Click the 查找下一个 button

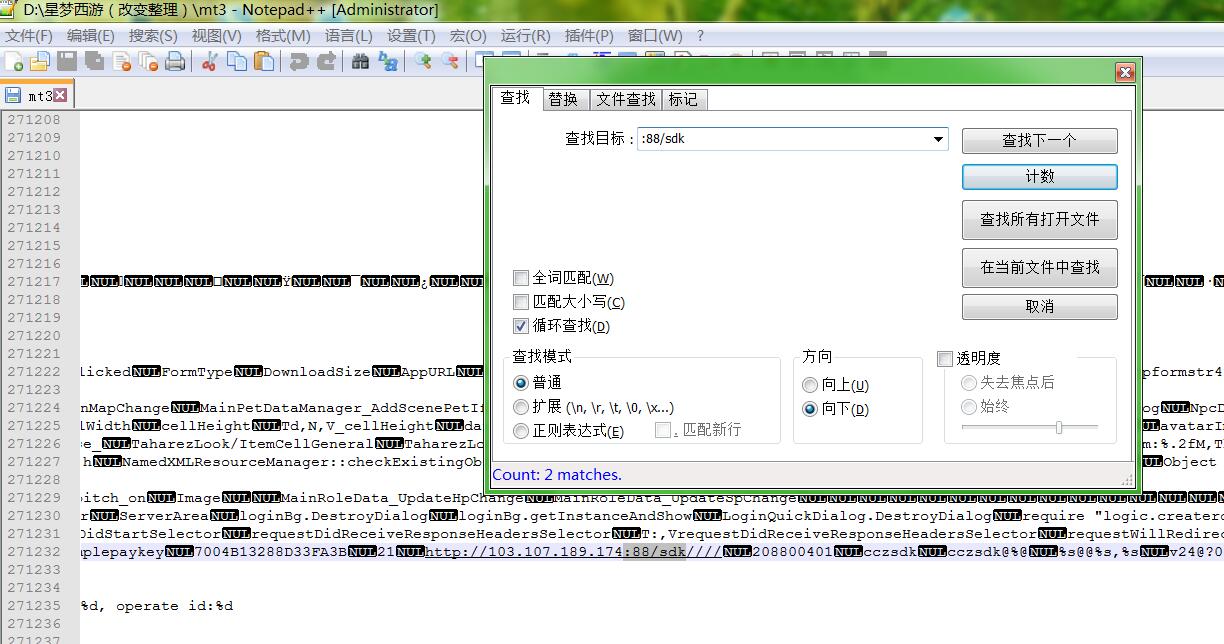1039,140
